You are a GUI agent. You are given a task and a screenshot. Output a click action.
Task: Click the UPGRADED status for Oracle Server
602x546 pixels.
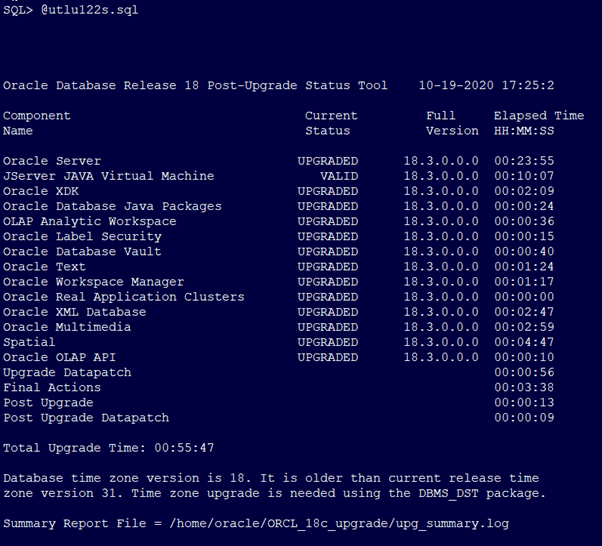click(x=328, y=161)
